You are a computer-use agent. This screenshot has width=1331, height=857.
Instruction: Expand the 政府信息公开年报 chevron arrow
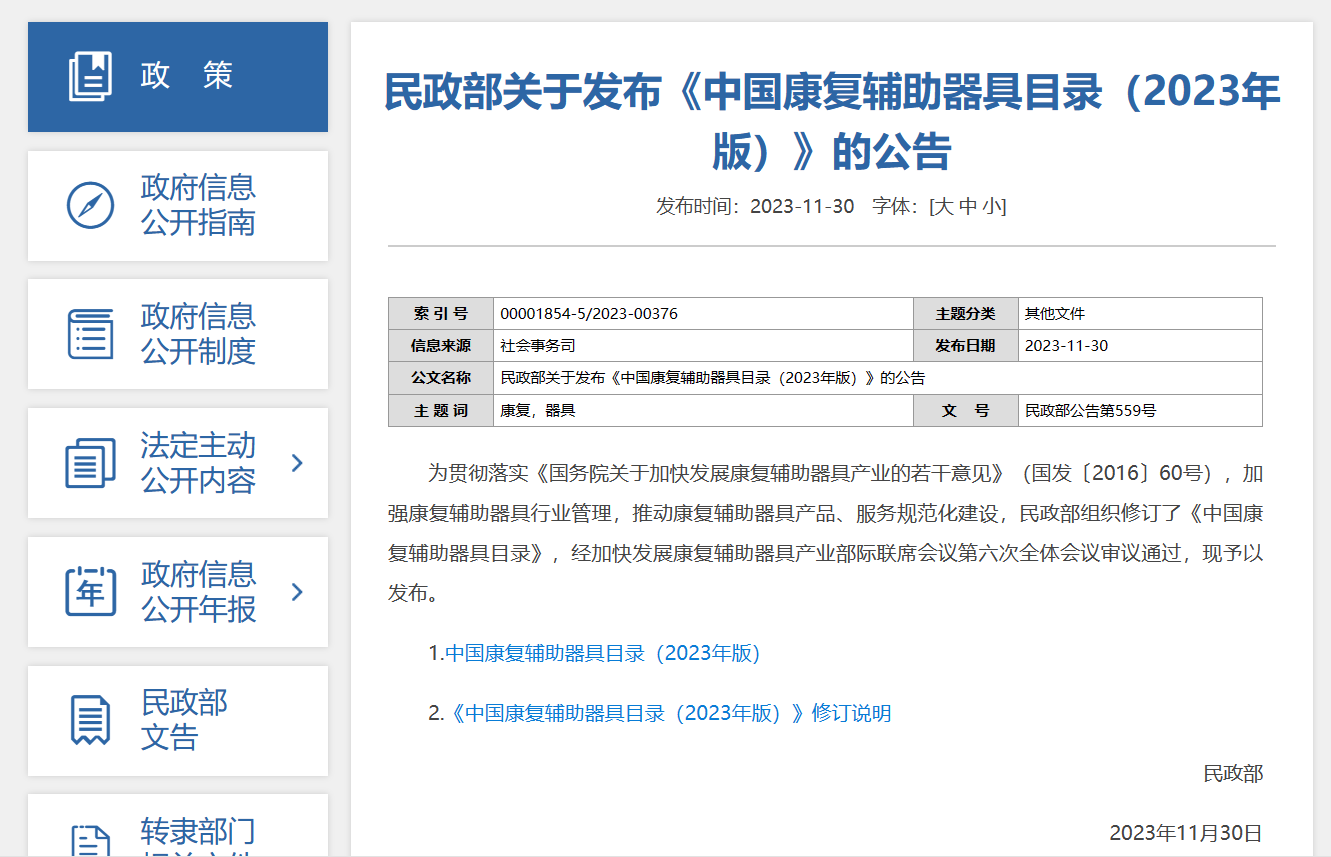point(297,592)
